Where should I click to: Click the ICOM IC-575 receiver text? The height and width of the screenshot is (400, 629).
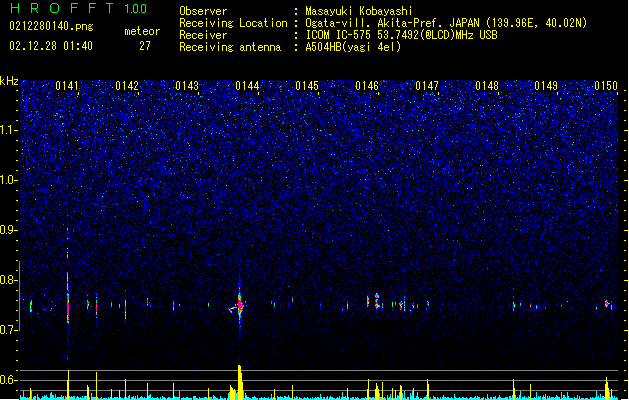[x=401, y=35]
